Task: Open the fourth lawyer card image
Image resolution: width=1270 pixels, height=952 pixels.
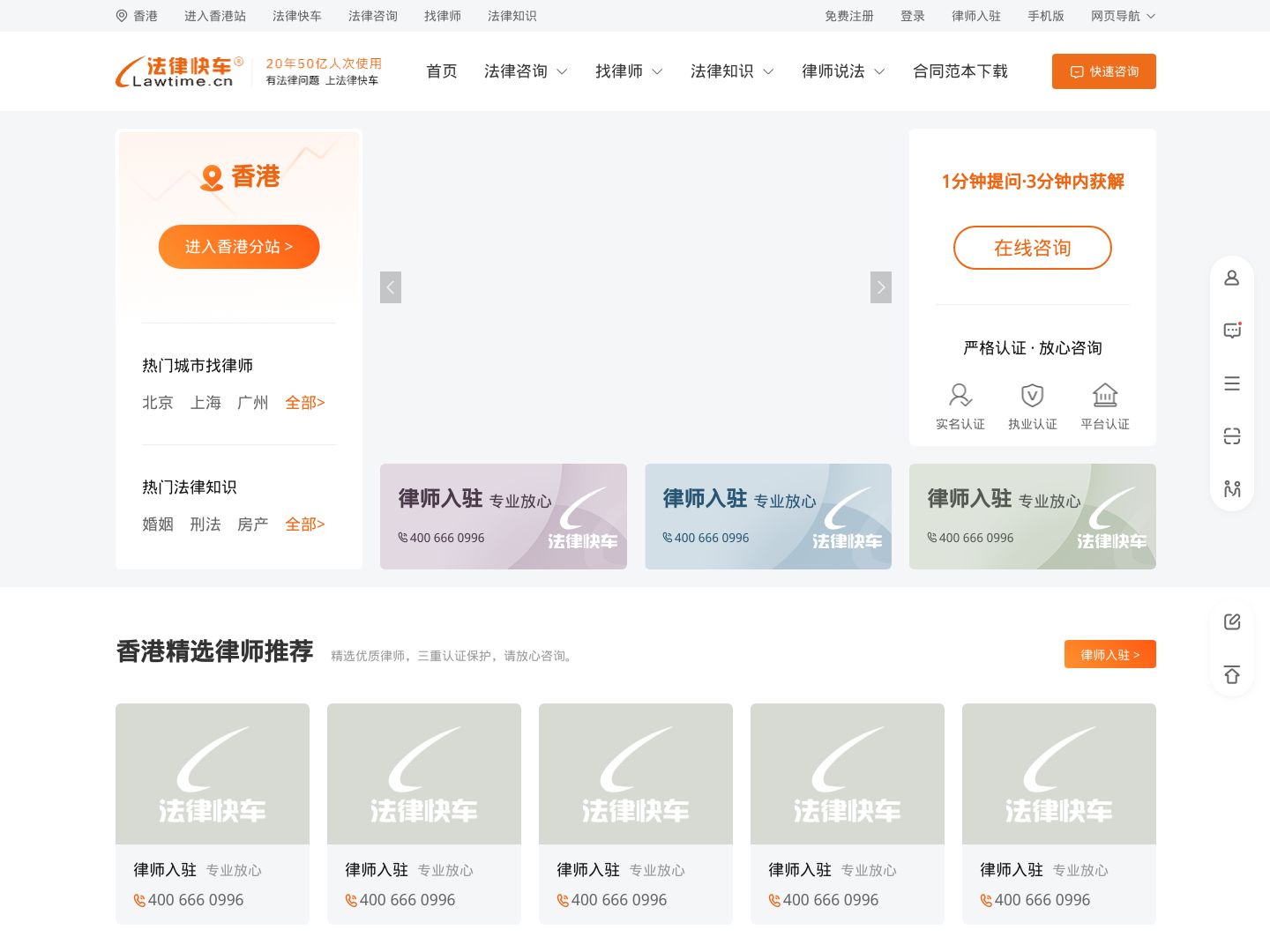Action: pos(848,774)
